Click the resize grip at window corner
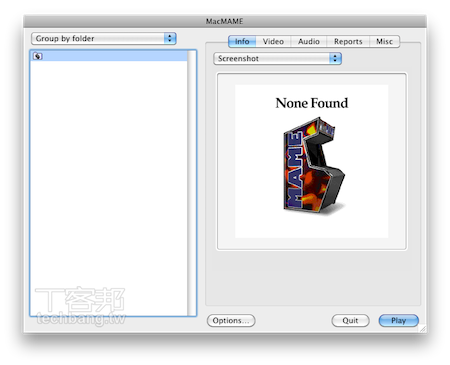The height and width of the screenshot is (365, 450). pos(423,329)
